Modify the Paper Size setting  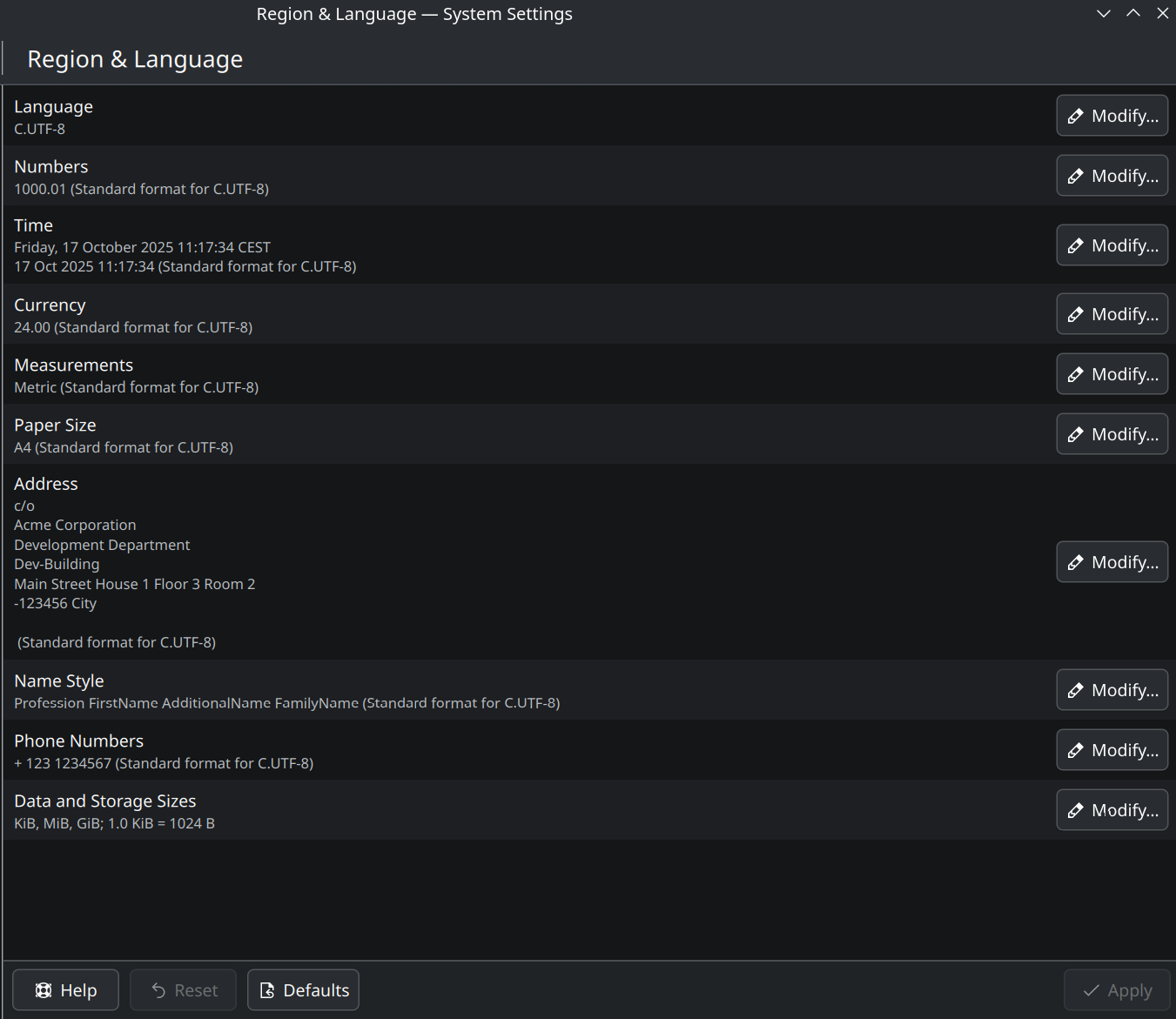1112,434
